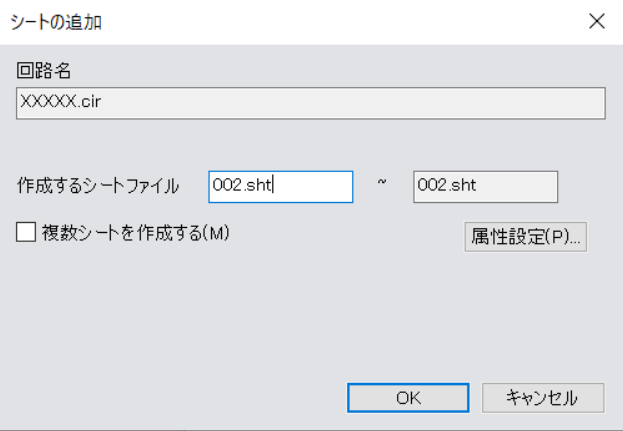Click the キャンセル button
Viewport: 623px width, 431px height.
543,398
